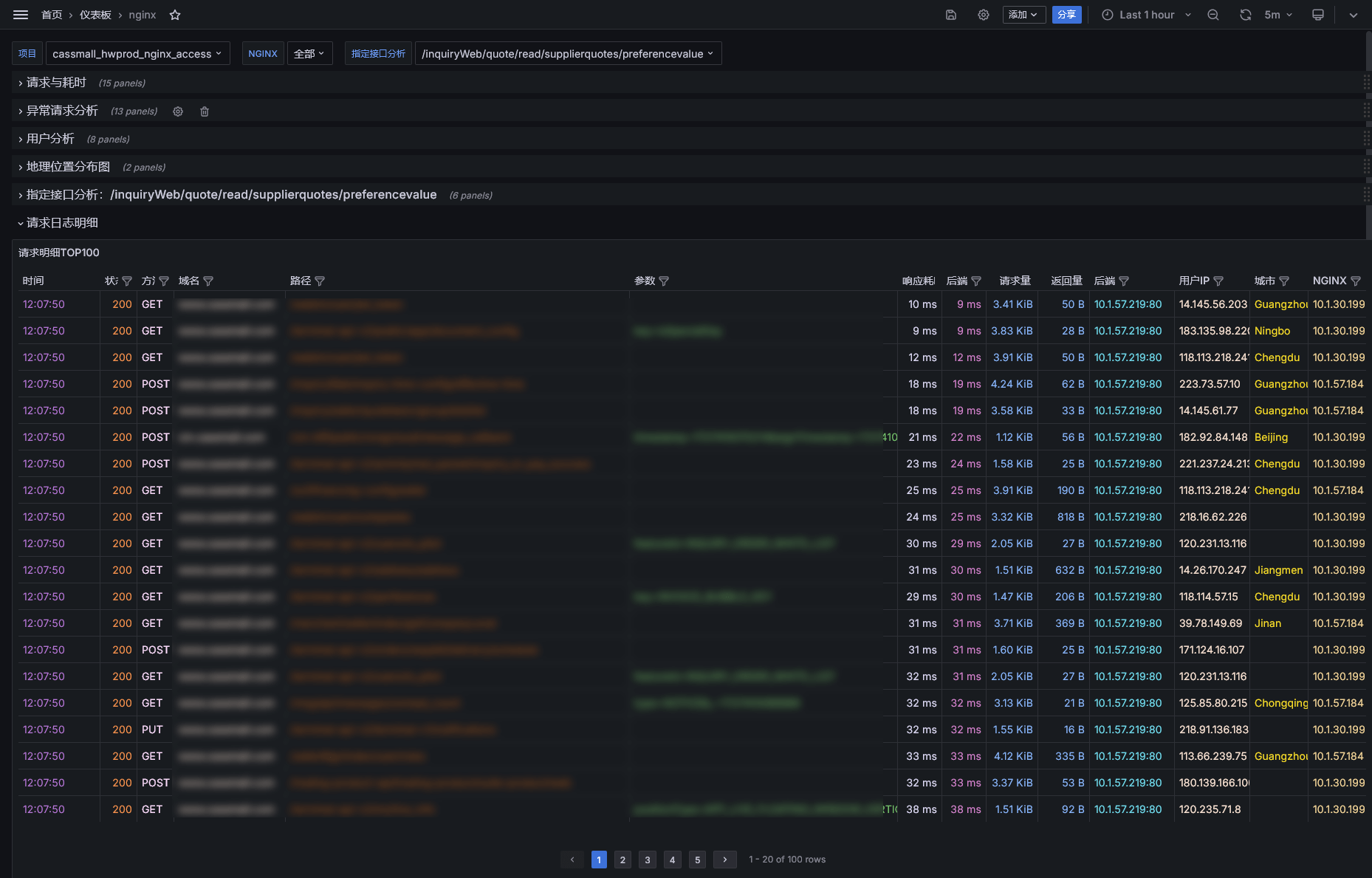Click the Jiangmen city cell
Image resolution: width=1372 pixels, height=878 pixels.
1279,570
